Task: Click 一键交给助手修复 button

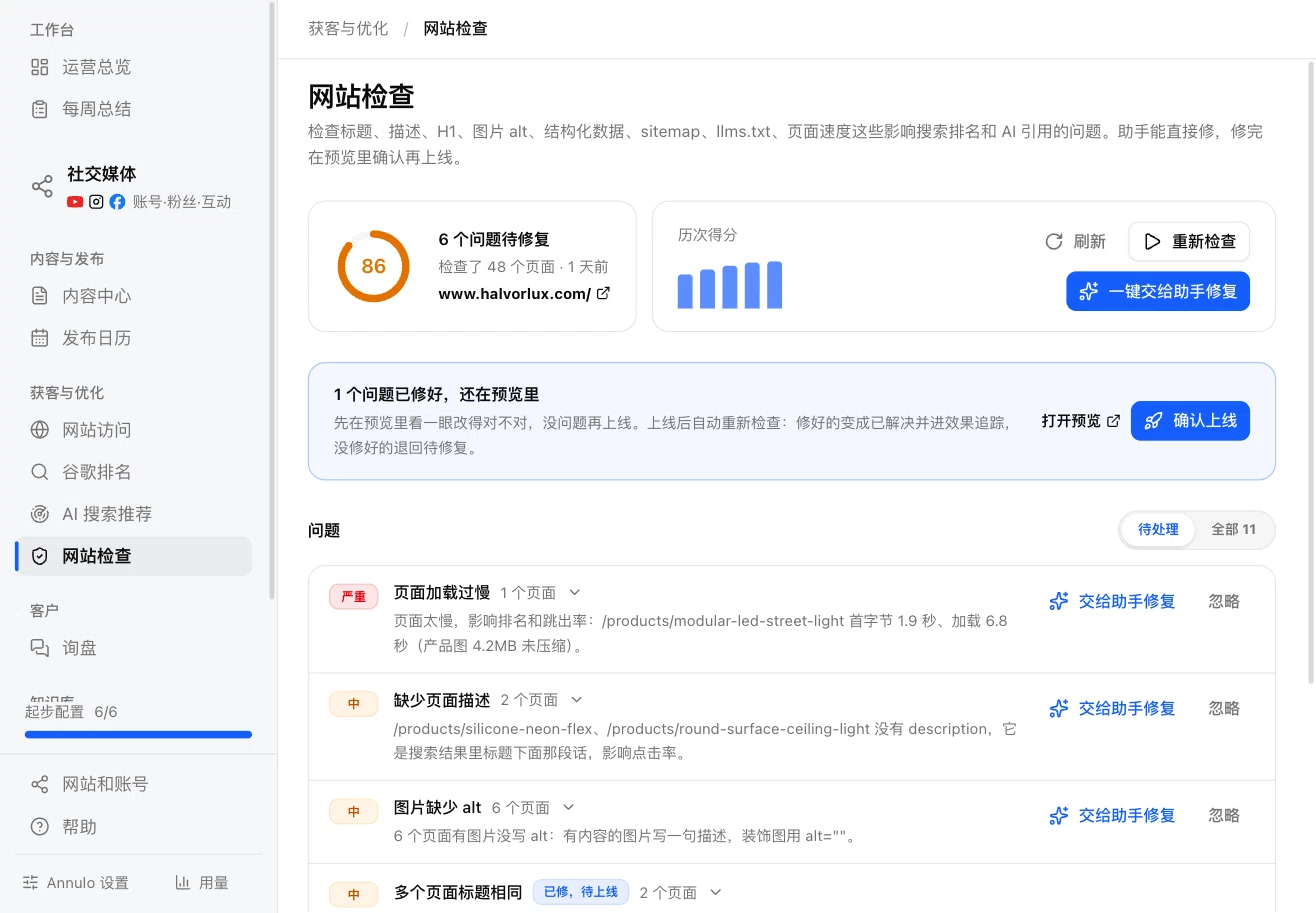Action: [1158, 291]
